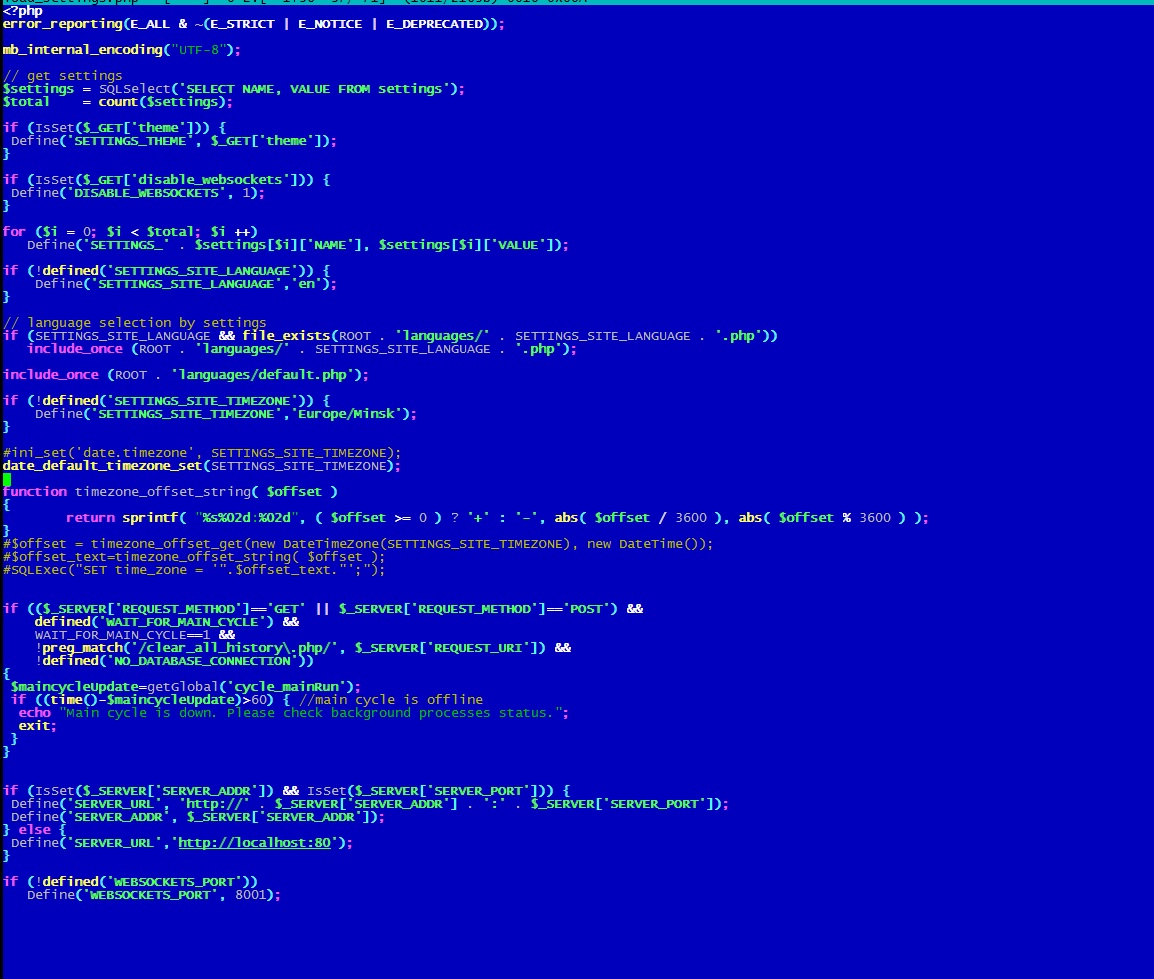The image size is (1154, 979).
Task: Click the line containing file_exists(ROOT
Action: pos(390,336)
